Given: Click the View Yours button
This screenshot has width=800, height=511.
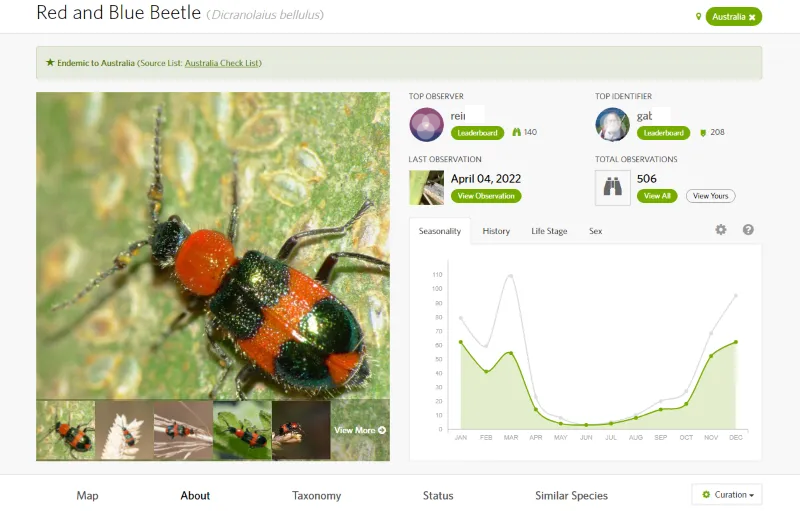Looking at the screenshot, I should [x=710, y=196].
